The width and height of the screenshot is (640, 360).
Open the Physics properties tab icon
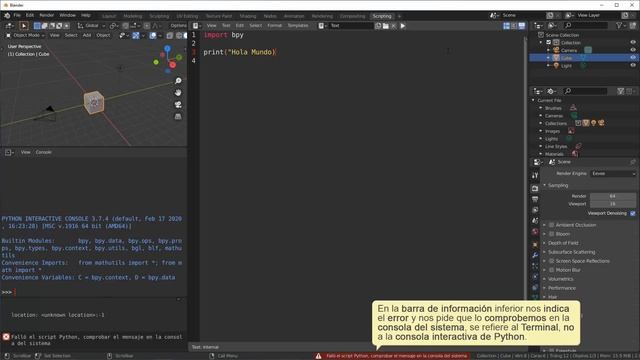click(x=535, y=277)
